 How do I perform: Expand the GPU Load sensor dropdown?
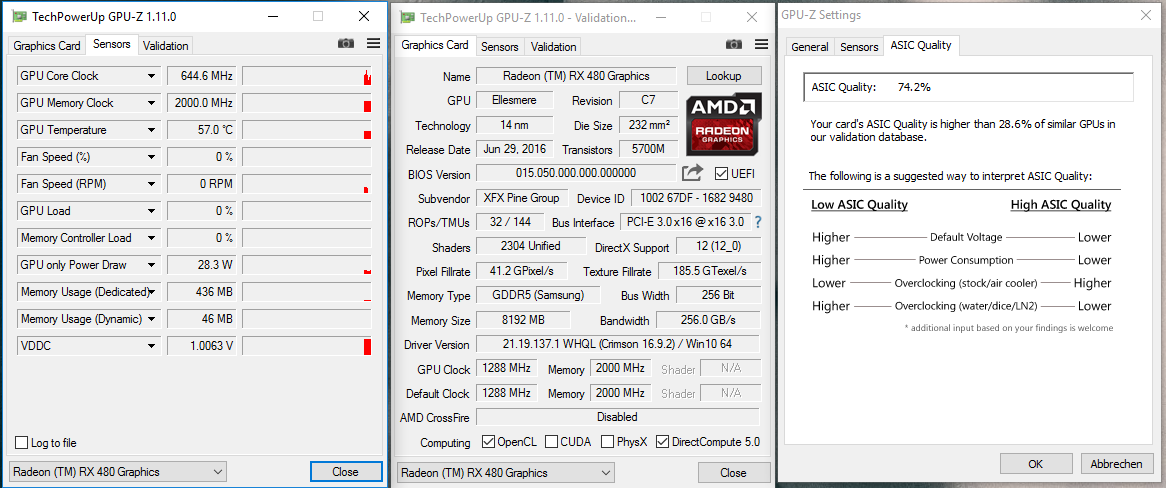pyautogui.click(x=152, y=211)
